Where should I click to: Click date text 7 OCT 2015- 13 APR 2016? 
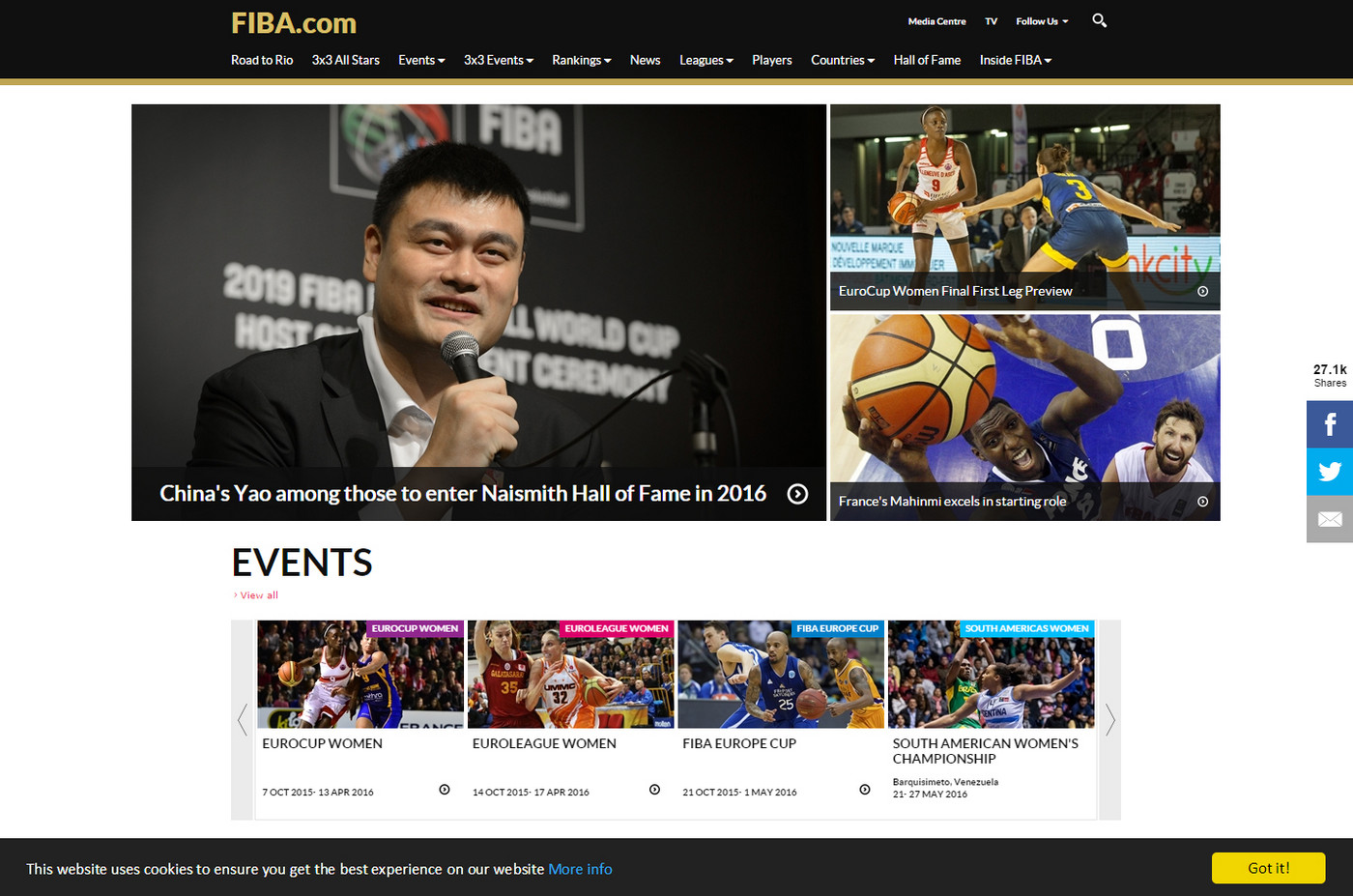pos(318,793)
